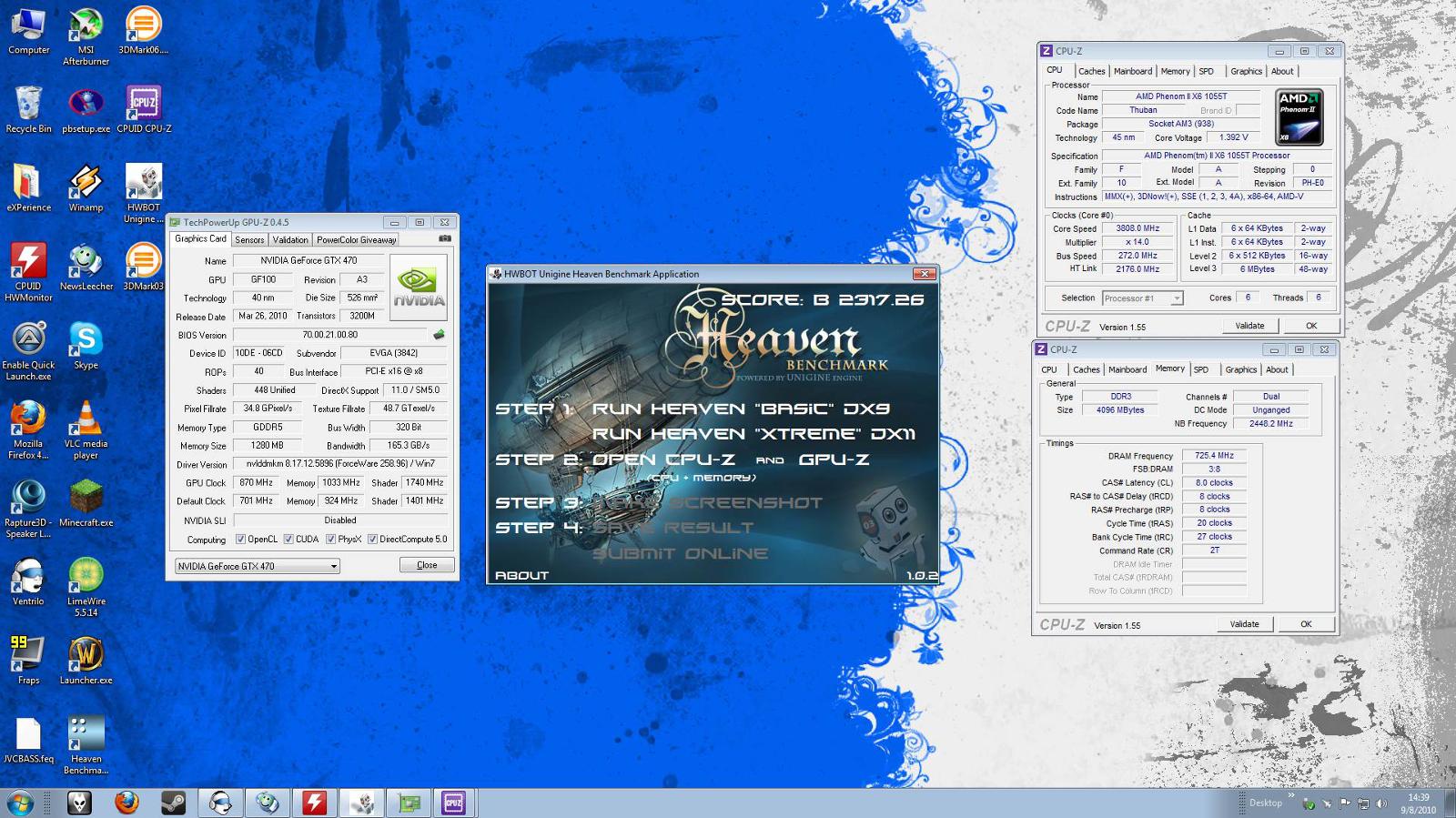This screenshot has height=818, width=1456.
Task: Click the GPU-Z screenshot camera icon
Action: (445, 238)
